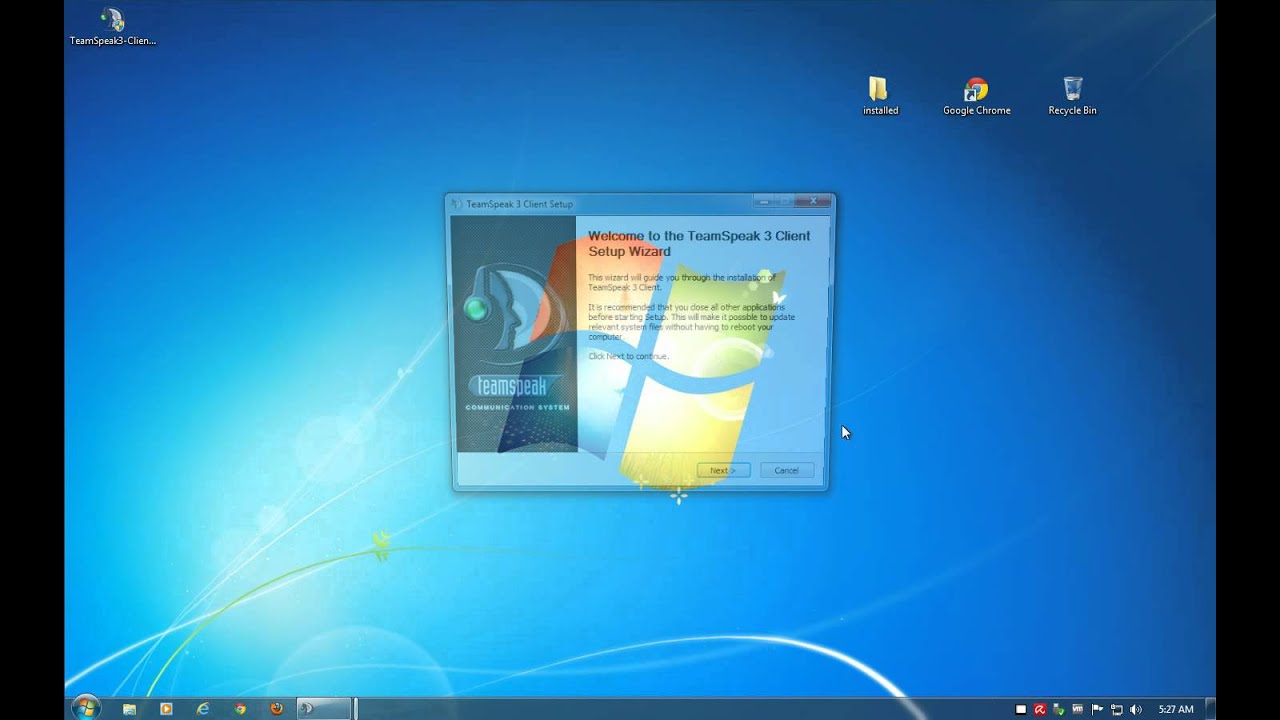This screenshot has width=1280, height=720.
Task: Click the Avira red umbrella tray icon
Action: pyautogui.click(x=1040, y=709)
